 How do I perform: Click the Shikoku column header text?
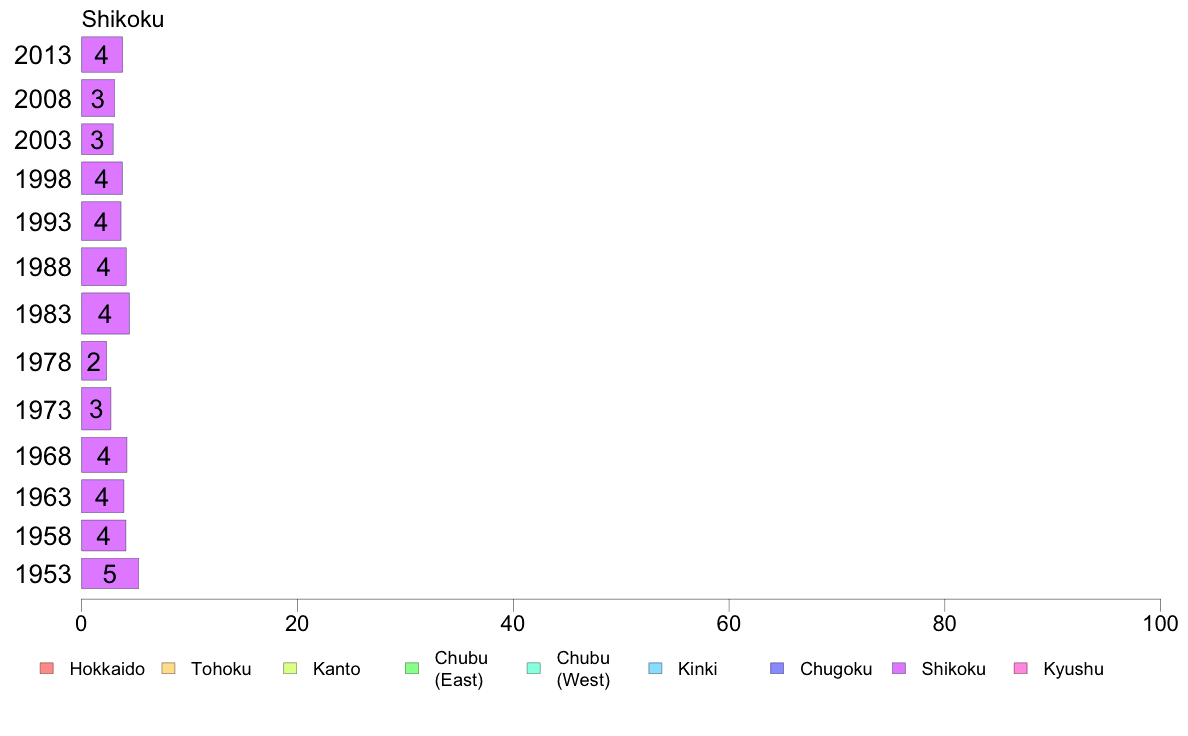click(x=123, y=20)
